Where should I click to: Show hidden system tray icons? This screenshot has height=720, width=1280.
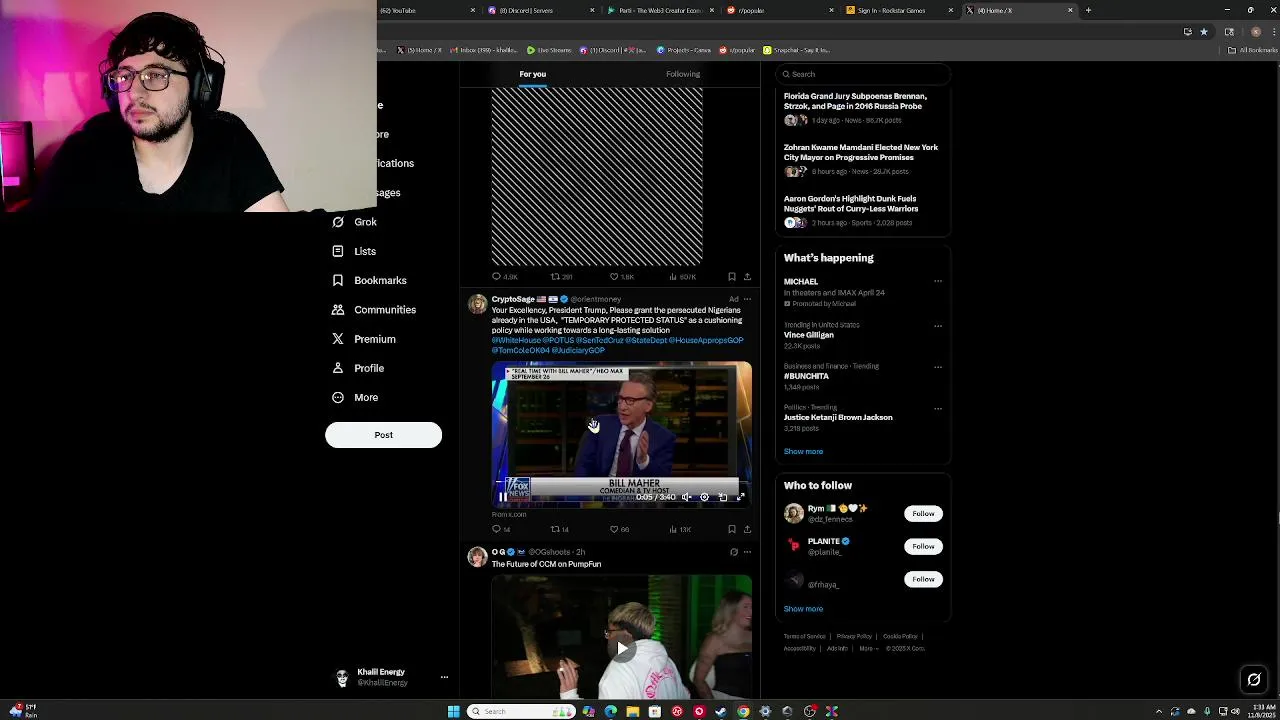[x=1159, y=711]
